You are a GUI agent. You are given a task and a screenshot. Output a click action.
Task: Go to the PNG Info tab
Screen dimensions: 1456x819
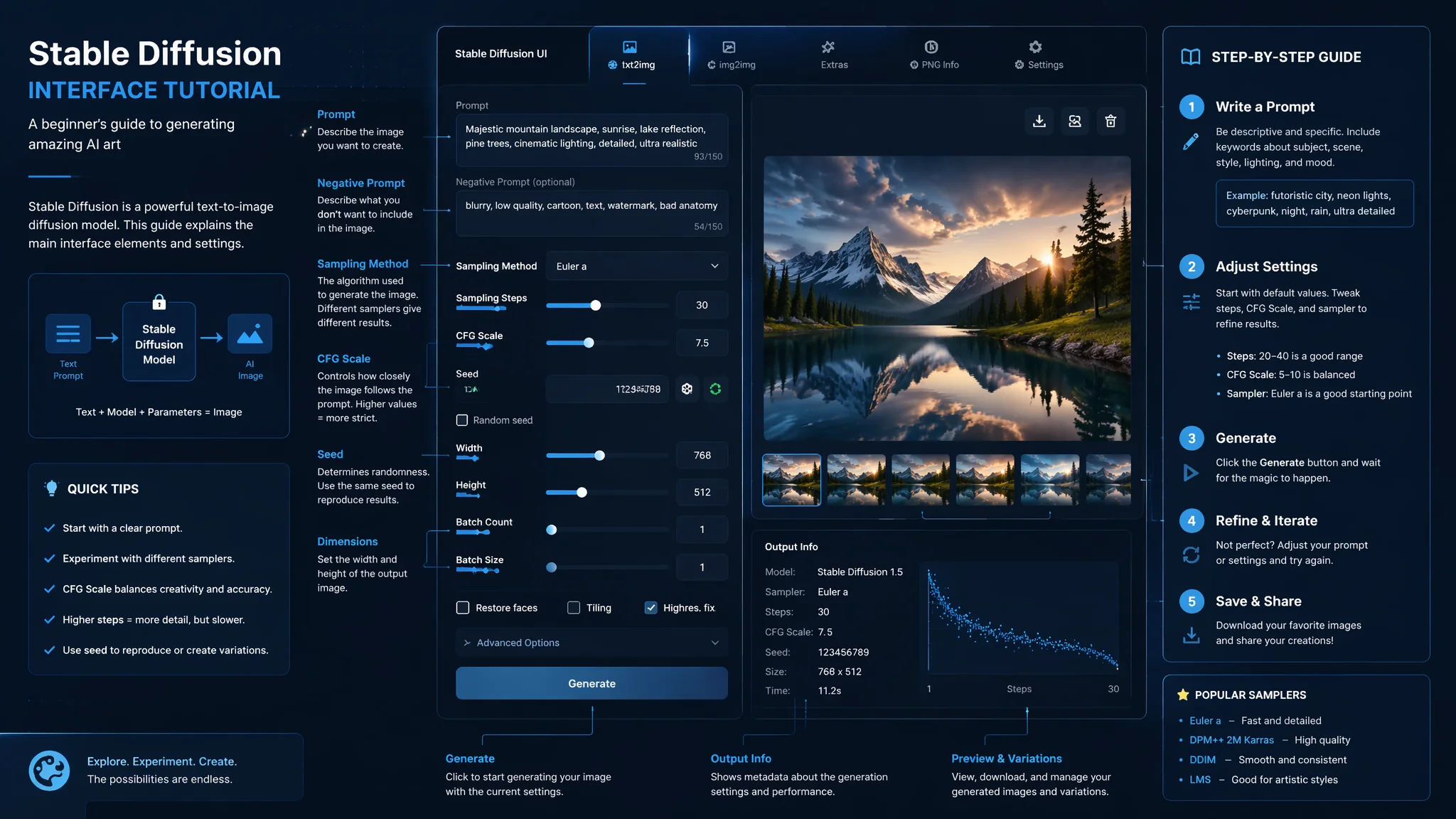[x=934, y=57]
